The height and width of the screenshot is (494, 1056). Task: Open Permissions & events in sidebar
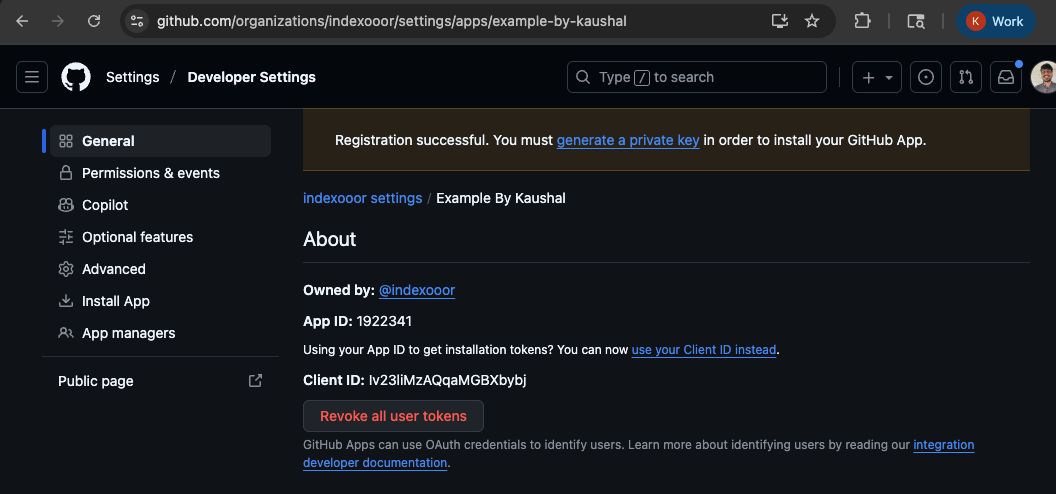coord(160,173)
